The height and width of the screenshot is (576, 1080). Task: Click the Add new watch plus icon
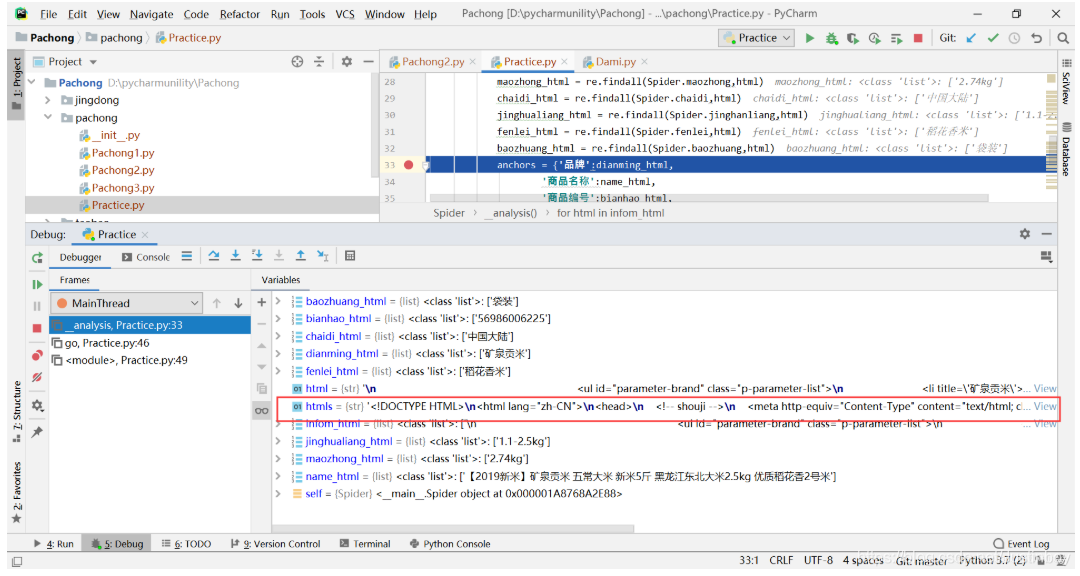(x=262, y=302)
